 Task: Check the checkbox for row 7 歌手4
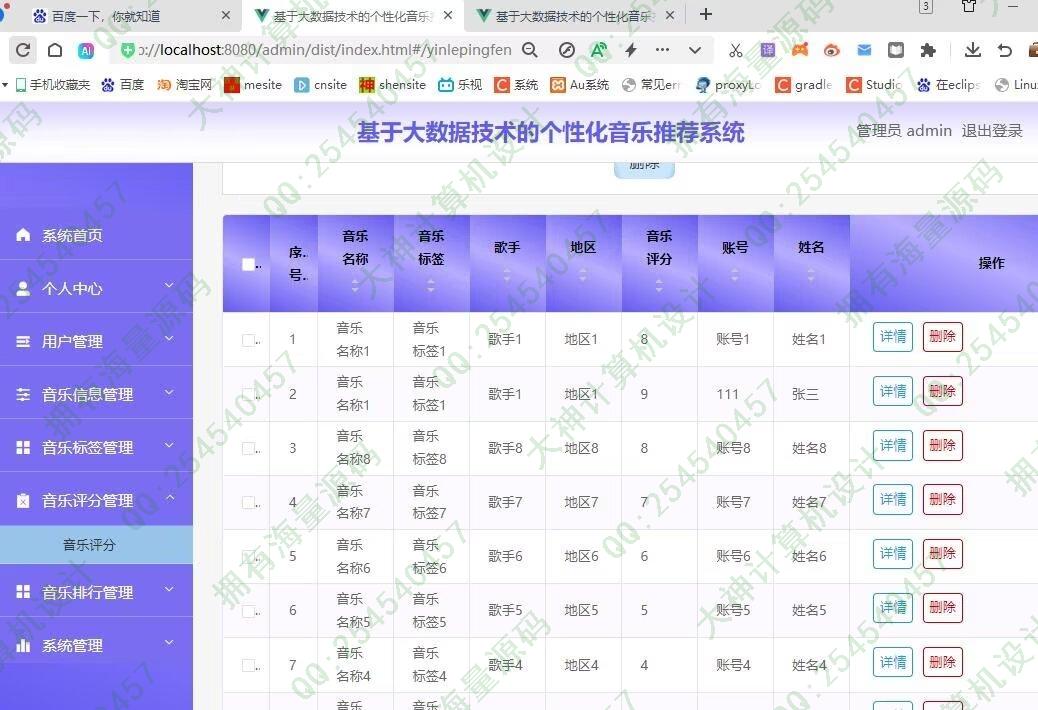coord(248,665)
